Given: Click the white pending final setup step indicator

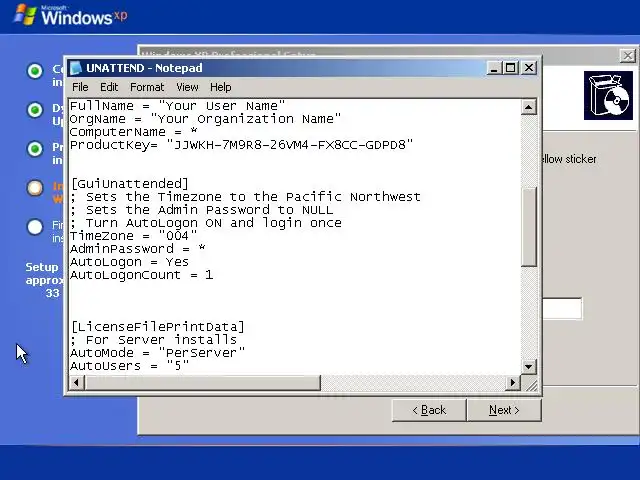Looking at the screenshot, I should coord(35,227).
